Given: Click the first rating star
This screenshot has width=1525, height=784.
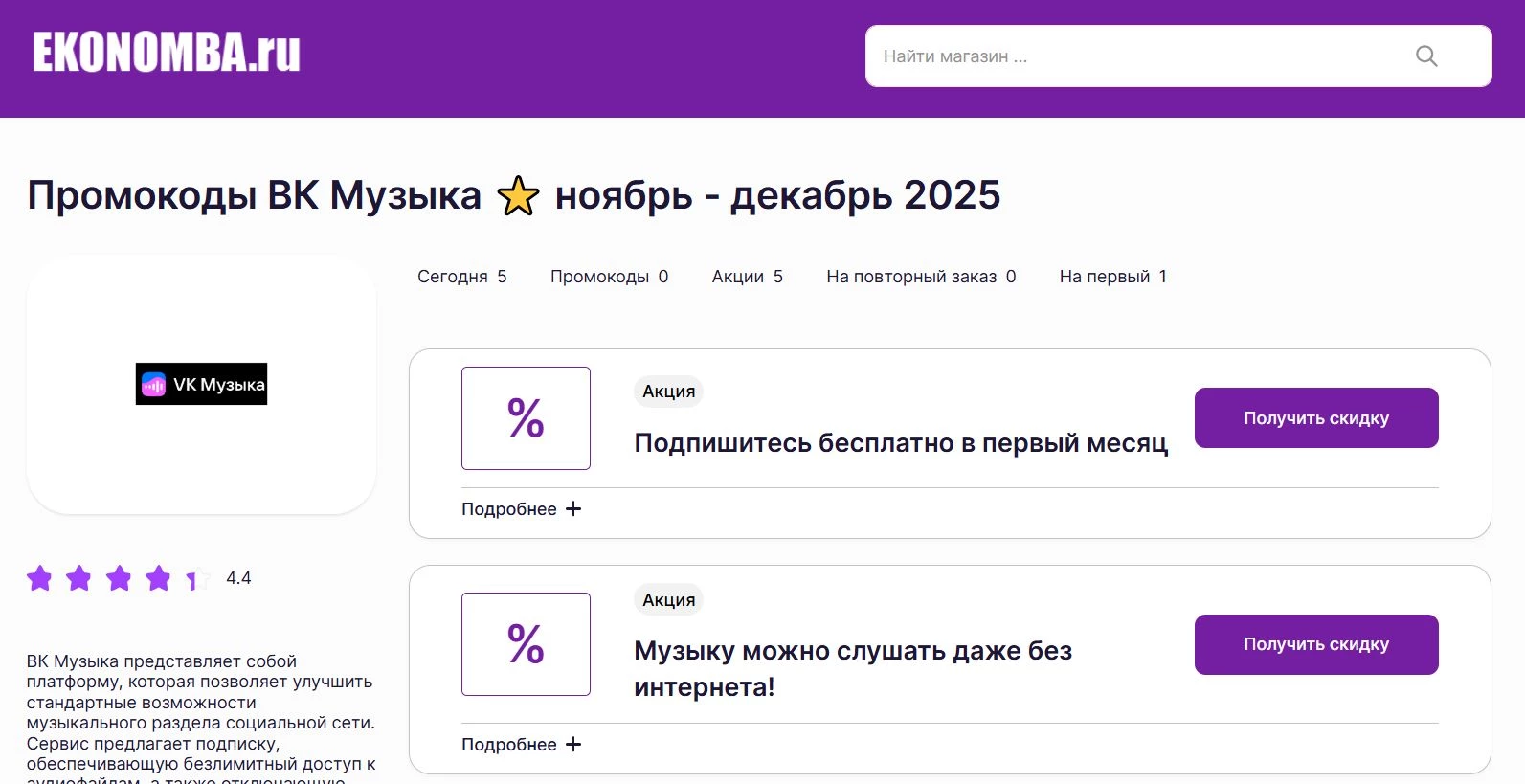Looking at the screenshot, I should [x=39, y=578].
